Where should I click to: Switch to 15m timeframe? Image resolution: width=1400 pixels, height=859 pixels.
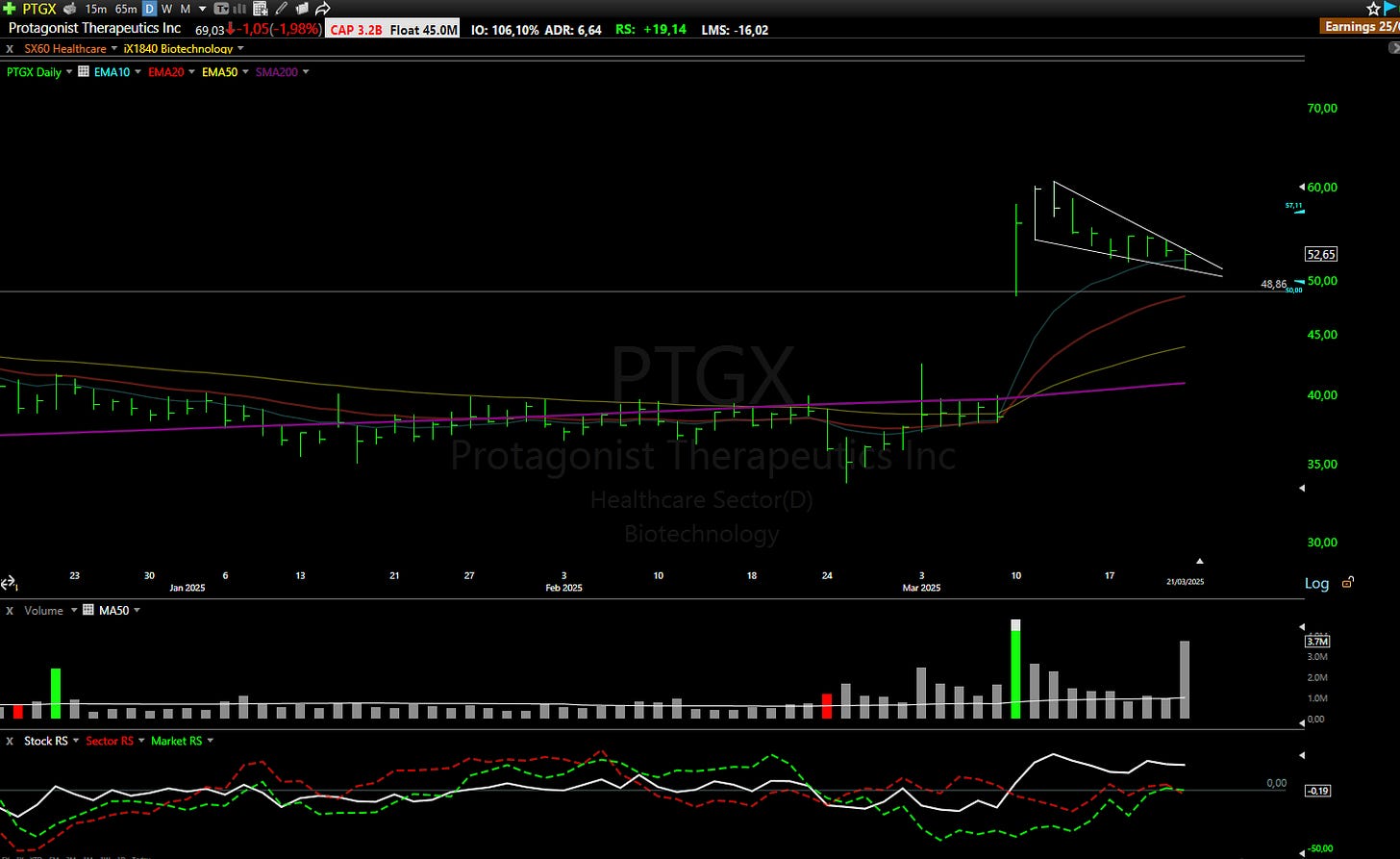(96, 9)
